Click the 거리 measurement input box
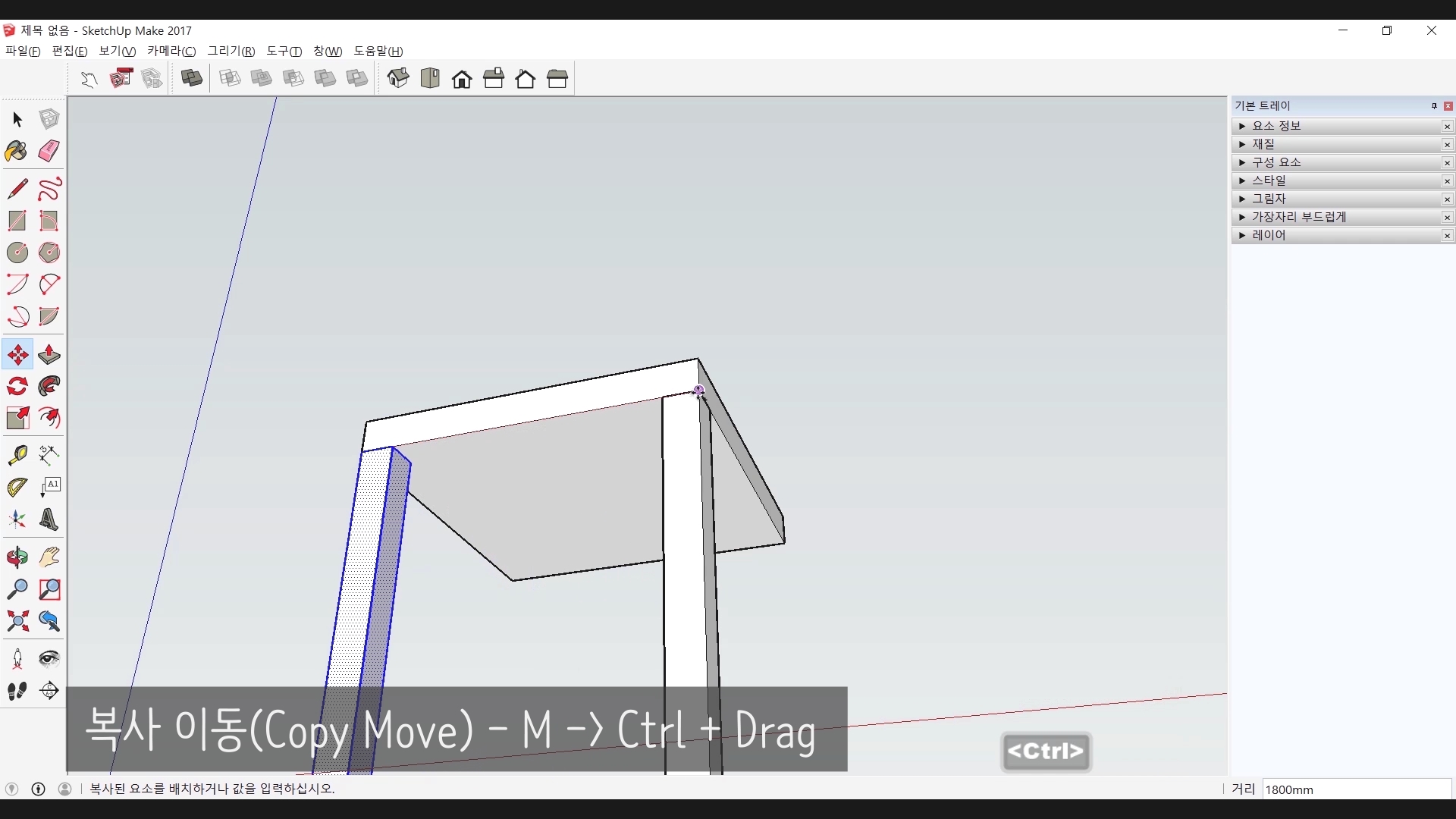 (1356, 789)
